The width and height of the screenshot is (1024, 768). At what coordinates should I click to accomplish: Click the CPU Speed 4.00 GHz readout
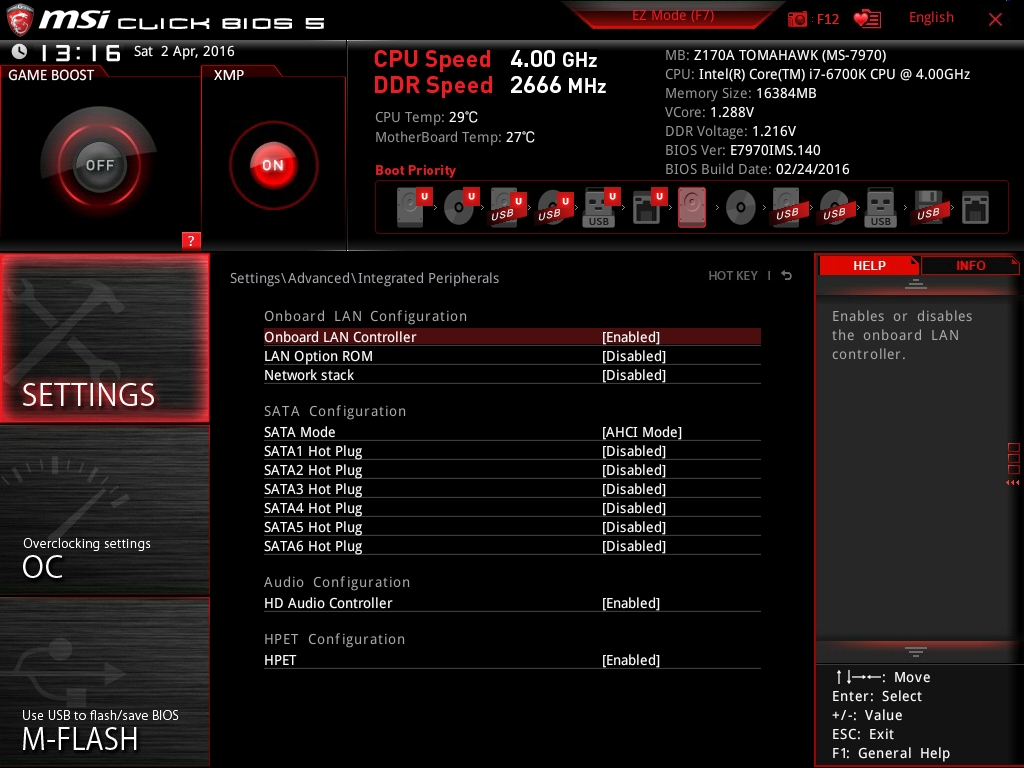point(485,59)
